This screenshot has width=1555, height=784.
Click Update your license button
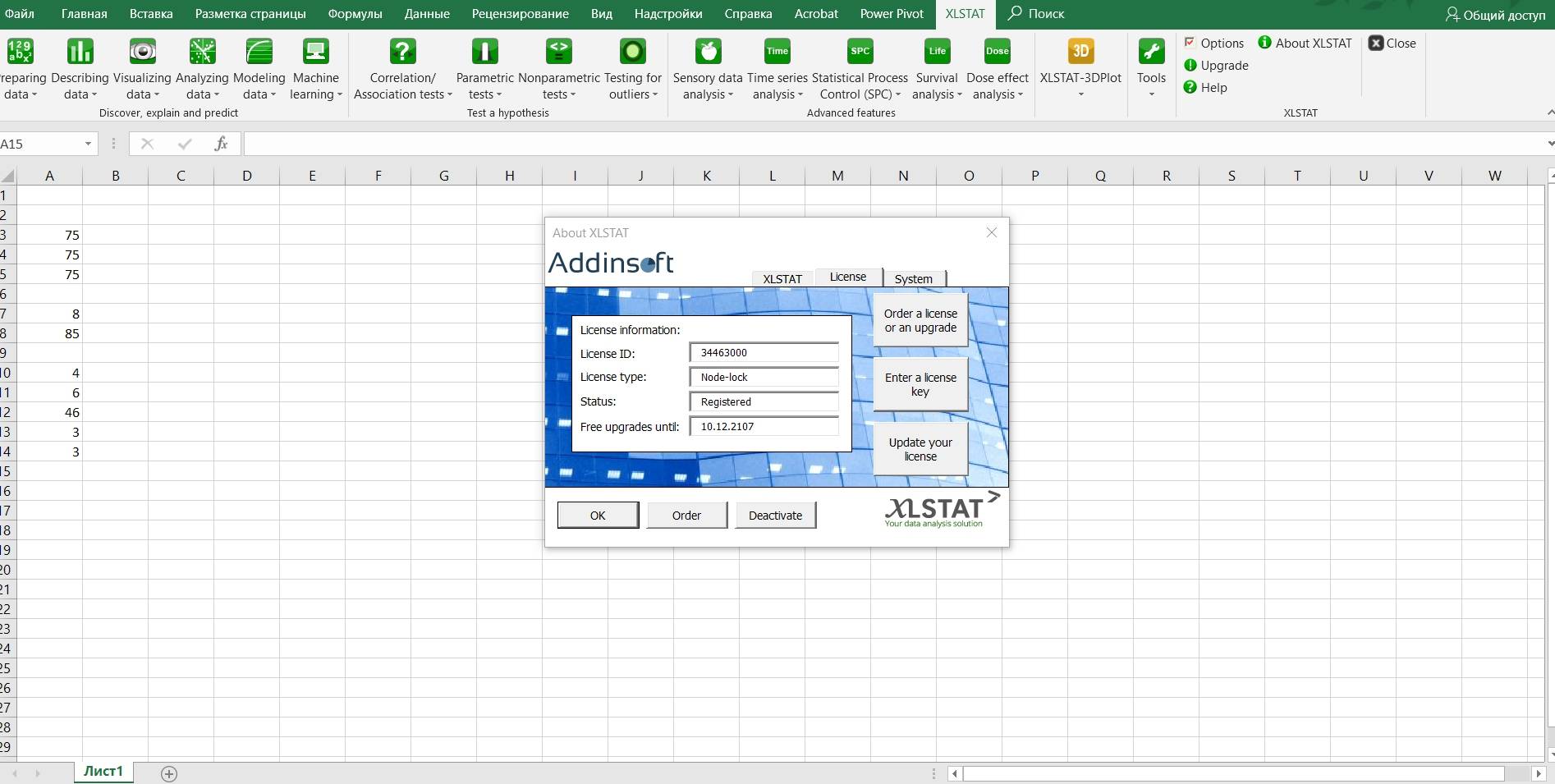[x=920, y=449]
